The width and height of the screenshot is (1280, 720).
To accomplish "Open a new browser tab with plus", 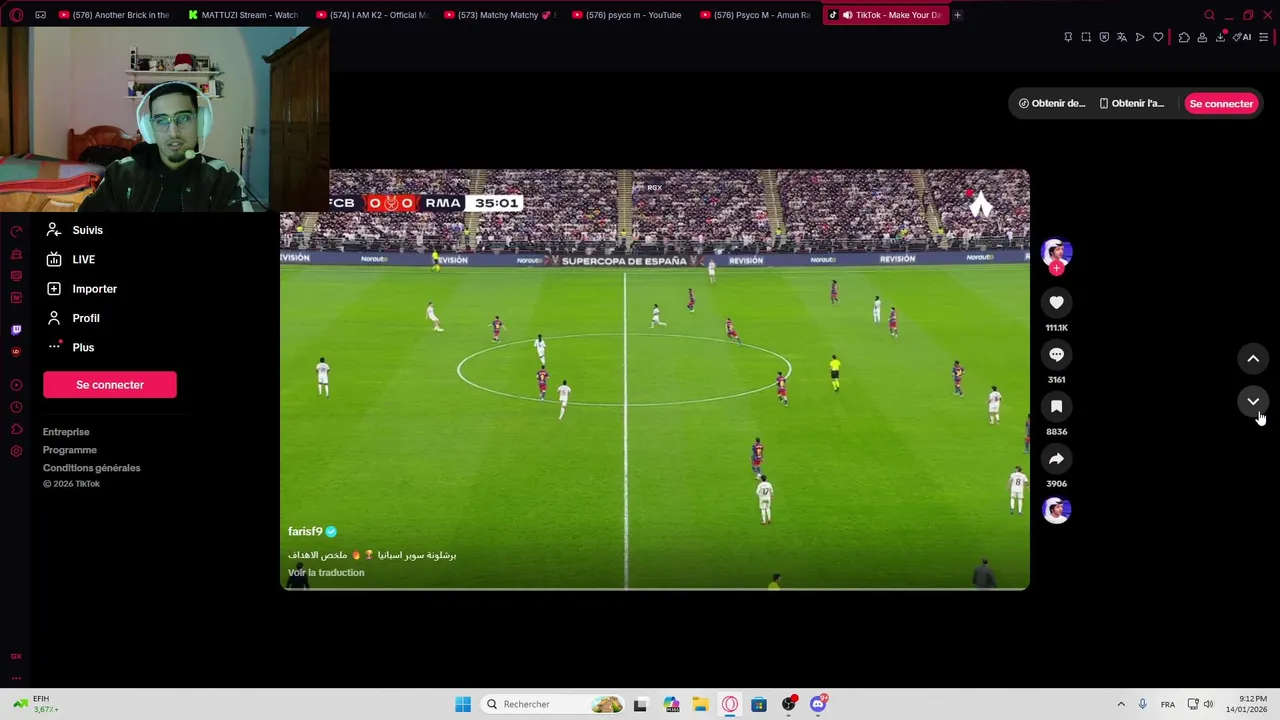I will pyautogui.click(x=957, y=15).
